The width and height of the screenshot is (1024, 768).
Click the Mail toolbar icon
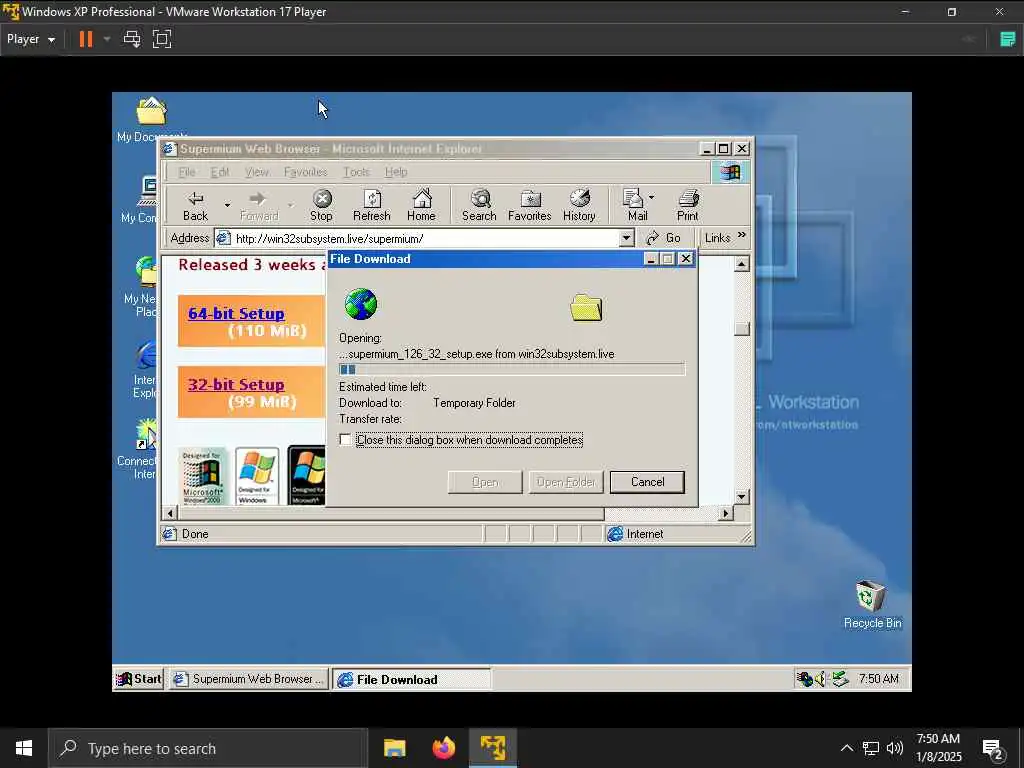pyautogui.click(x=635, y=205)
